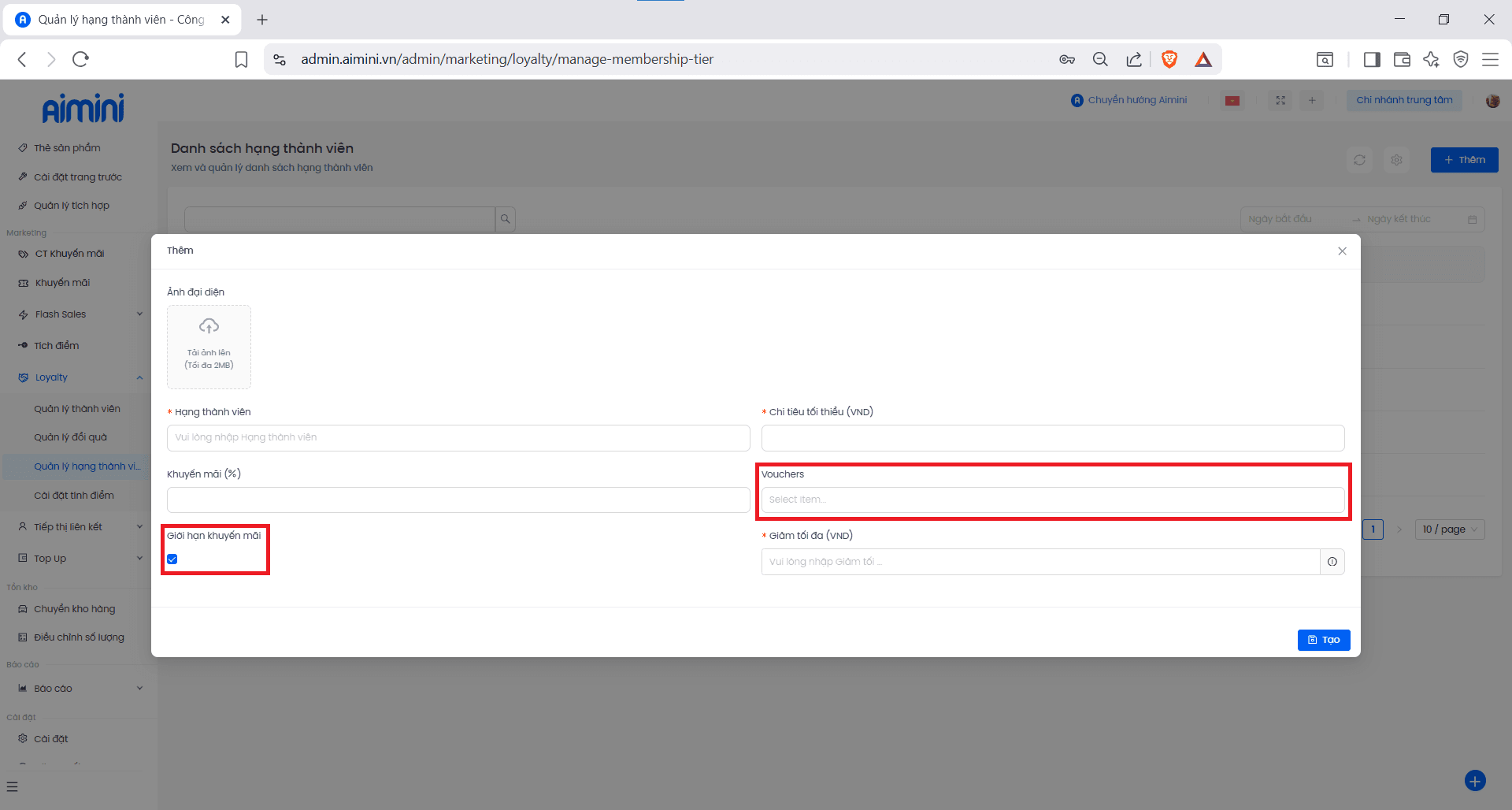The height and width of the screenshot is (810, 1512).
Task: Click the Hạng thành viên input field
Action: (x=458, y=438)
